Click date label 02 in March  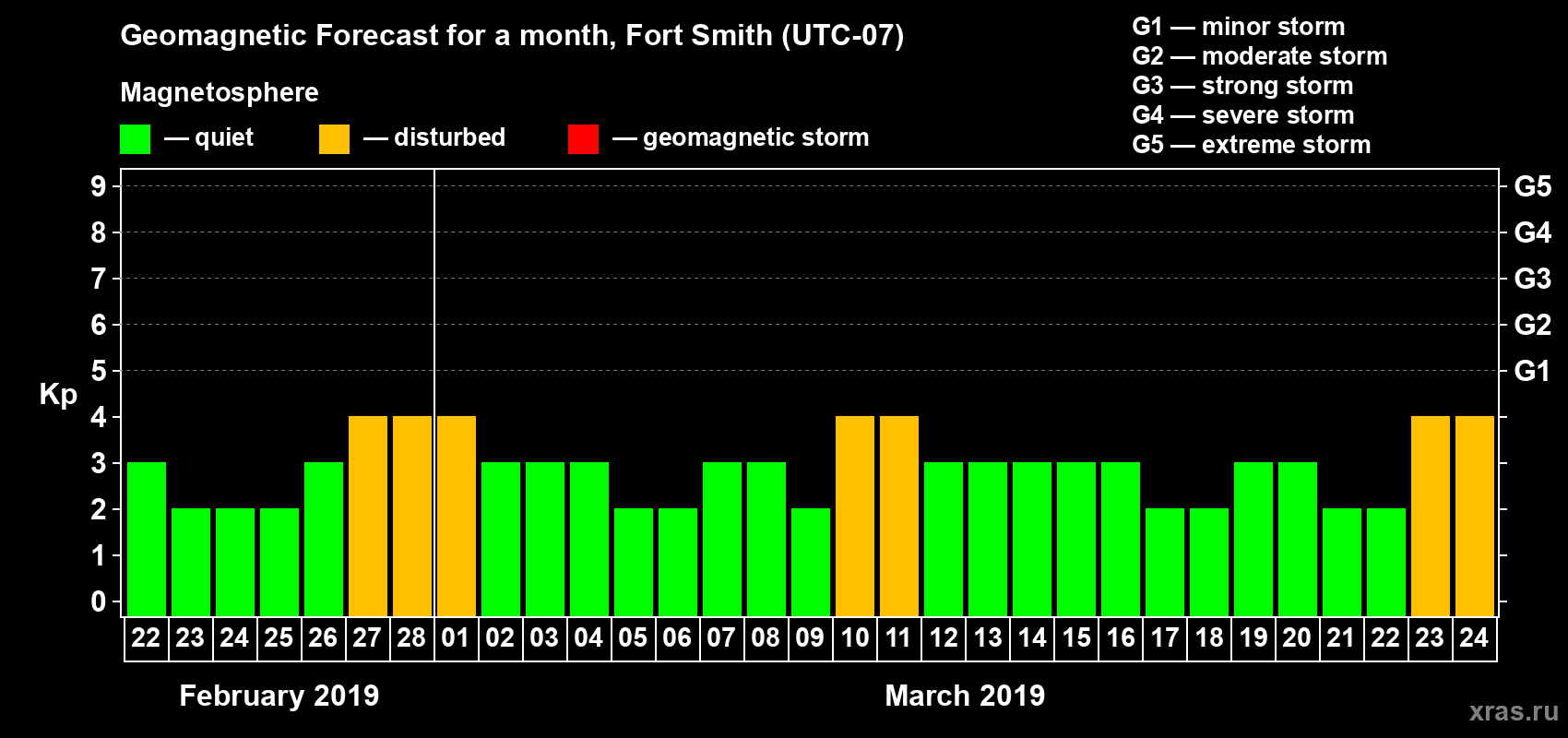[x=500, y=638]
